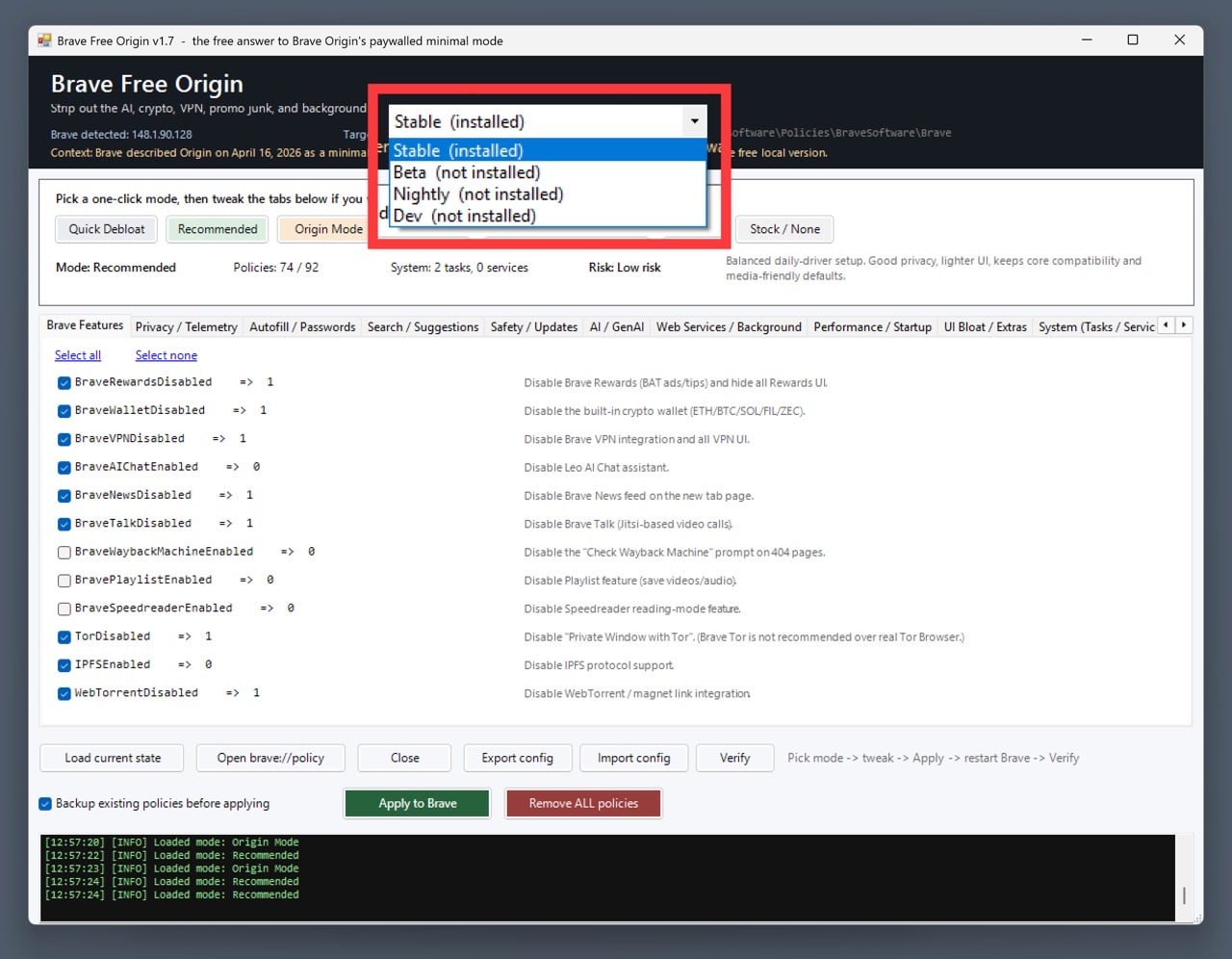The image size is (1232, 959).
Task: Switch to the UI Bloat / Extras tab
Action: [x=985, y=327]
